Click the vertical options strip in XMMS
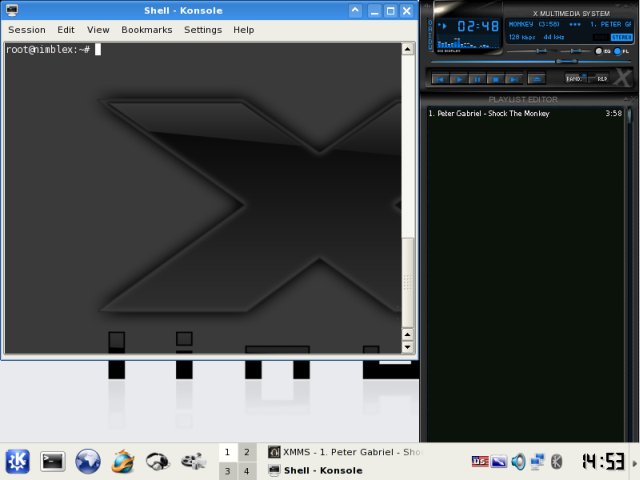Viewport: 640px width, 480px height. click(x=430, y=35)
